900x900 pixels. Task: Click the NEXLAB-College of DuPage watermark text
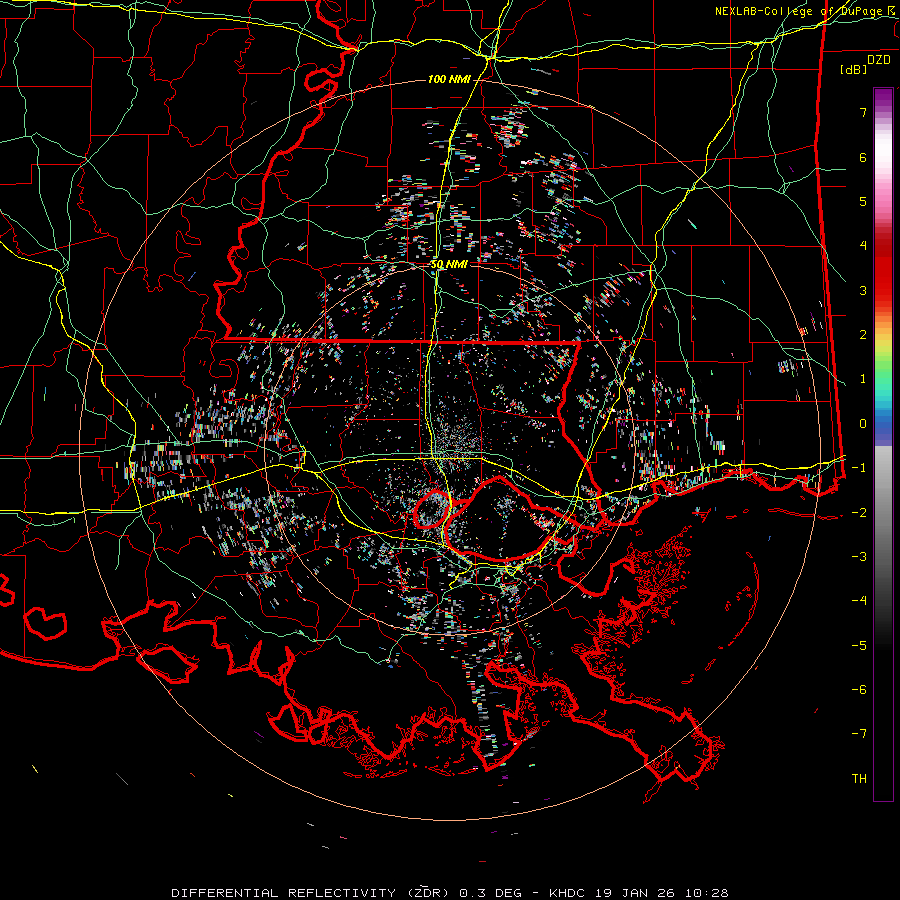pyautogui.click(x=807, y=11)
